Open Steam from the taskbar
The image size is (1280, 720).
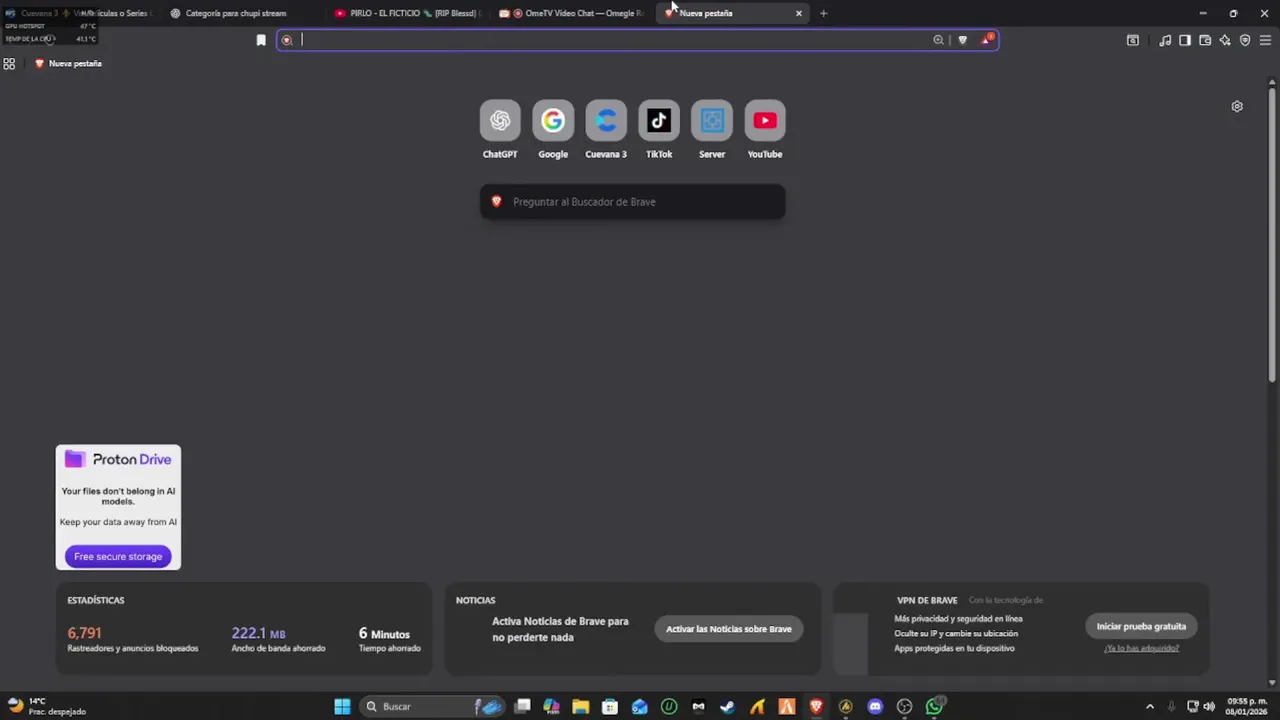click(727, 706)
